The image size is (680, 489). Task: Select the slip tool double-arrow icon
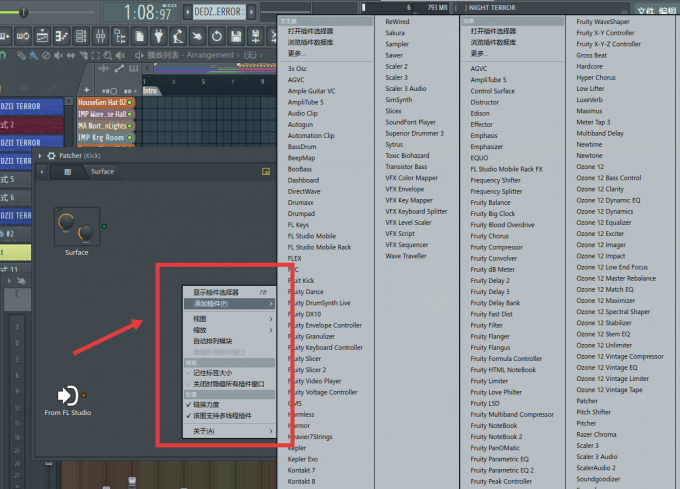(71, 55)
